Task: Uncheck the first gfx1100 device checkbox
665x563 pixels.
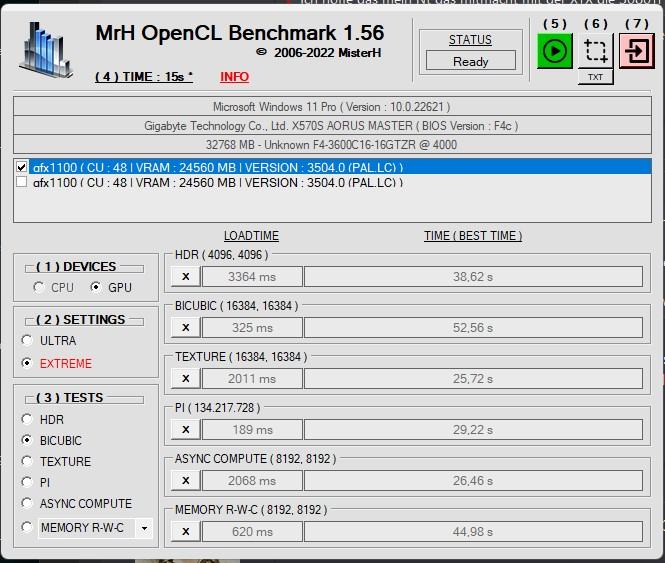Action: 22,167
